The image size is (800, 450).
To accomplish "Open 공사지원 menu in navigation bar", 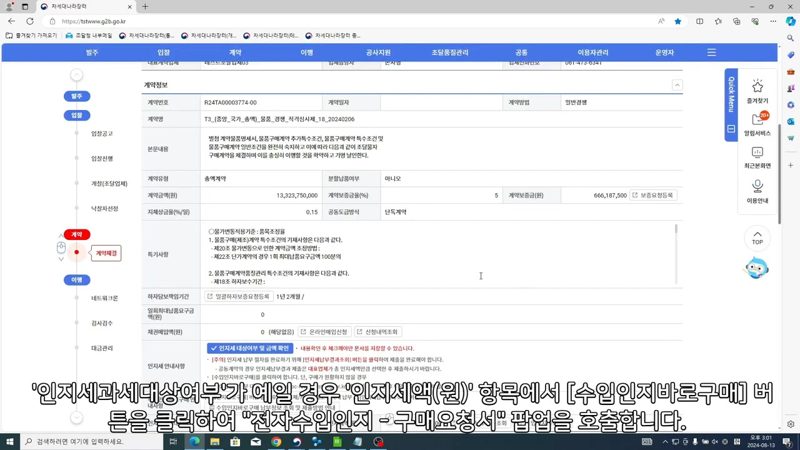I will [378, 53].
